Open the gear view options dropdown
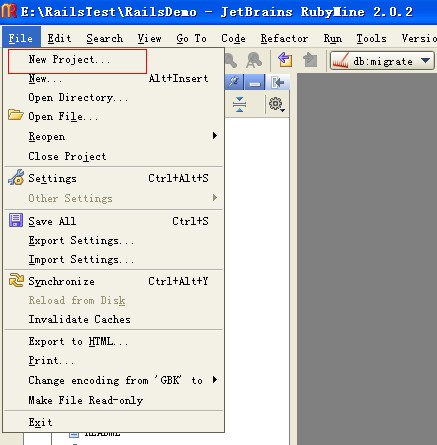Screen dimensions: 437x445 (277, 104)
